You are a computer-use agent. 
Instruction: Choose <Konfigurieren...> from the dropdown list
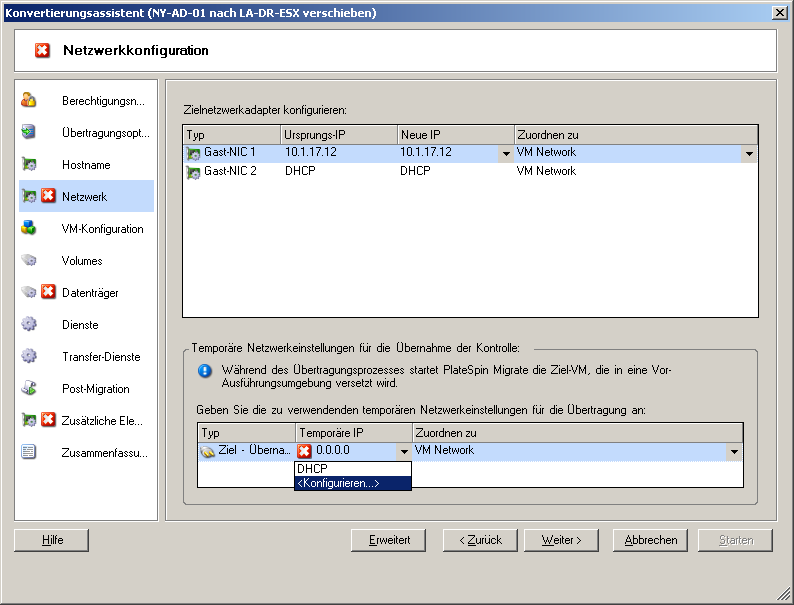coord(352,483)
